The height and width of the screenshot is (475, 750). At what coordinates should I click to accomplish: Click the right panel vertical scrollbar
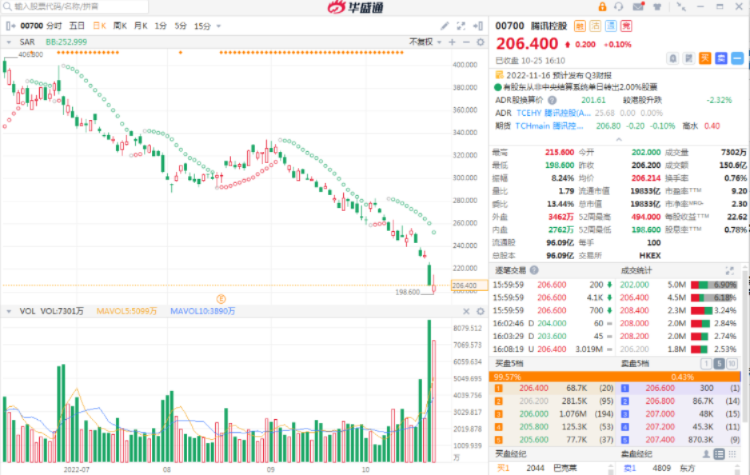click(x=744, y=344)
